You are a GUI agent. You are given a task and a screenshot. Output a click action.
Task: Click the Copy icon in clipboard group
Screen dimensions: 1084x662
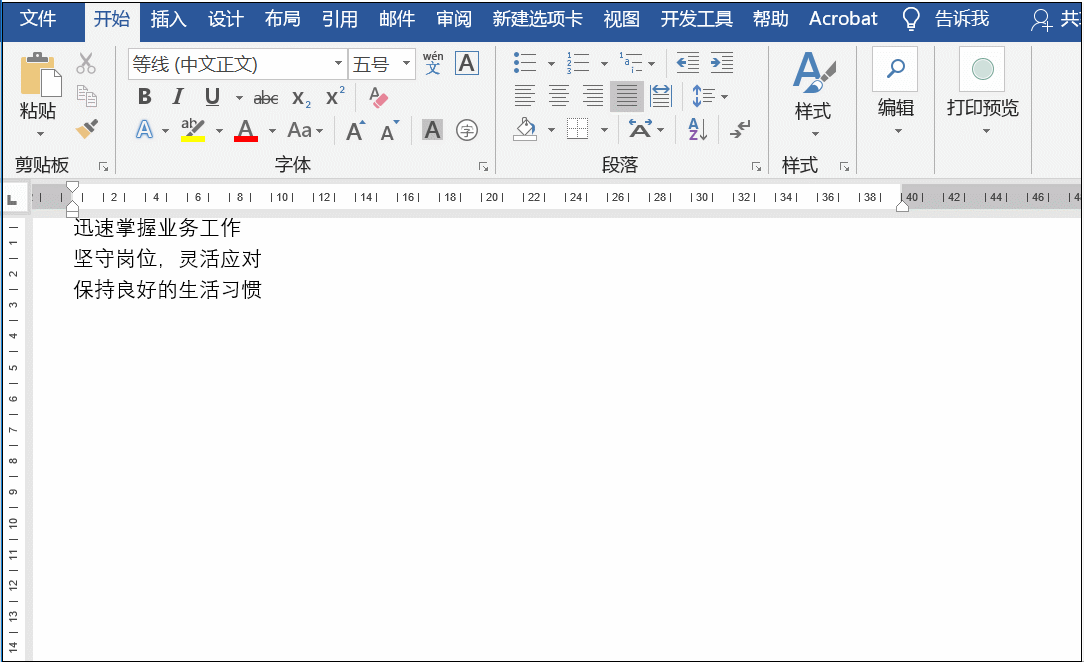tap(86, 96)
